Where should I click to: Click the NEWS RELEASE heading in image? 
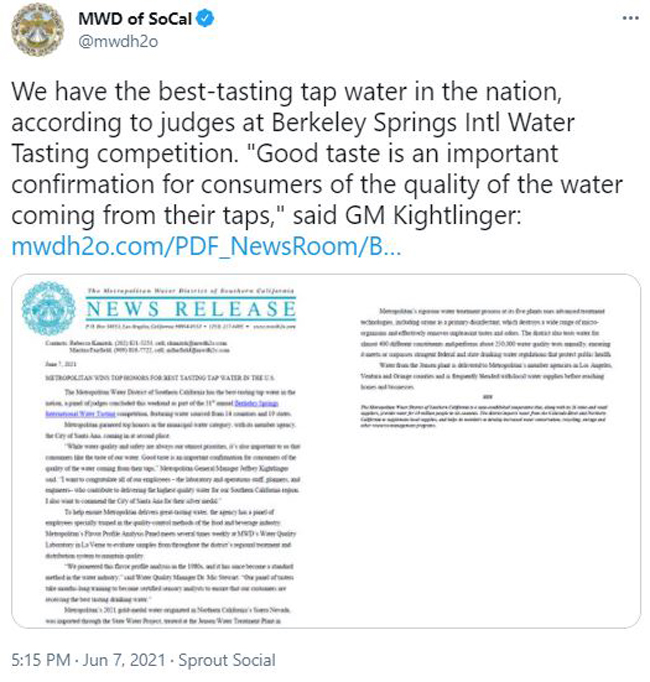191,309
